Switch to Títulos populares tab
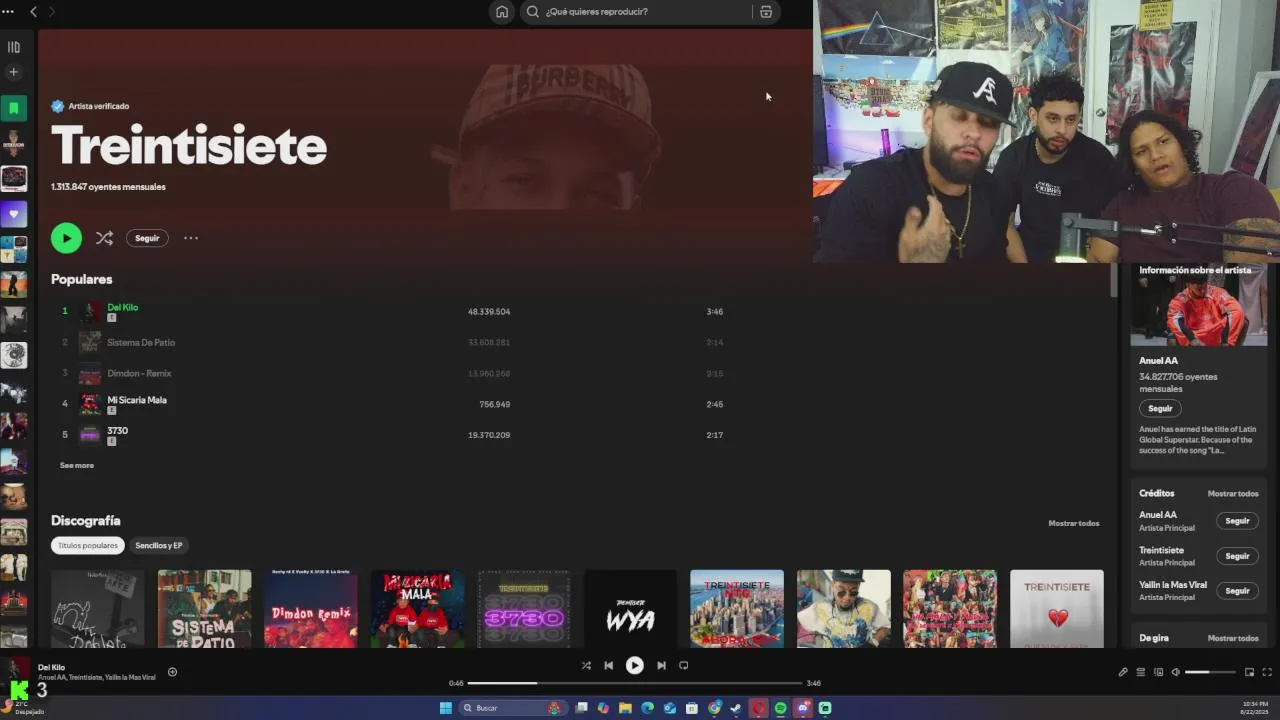 [88, 545]
